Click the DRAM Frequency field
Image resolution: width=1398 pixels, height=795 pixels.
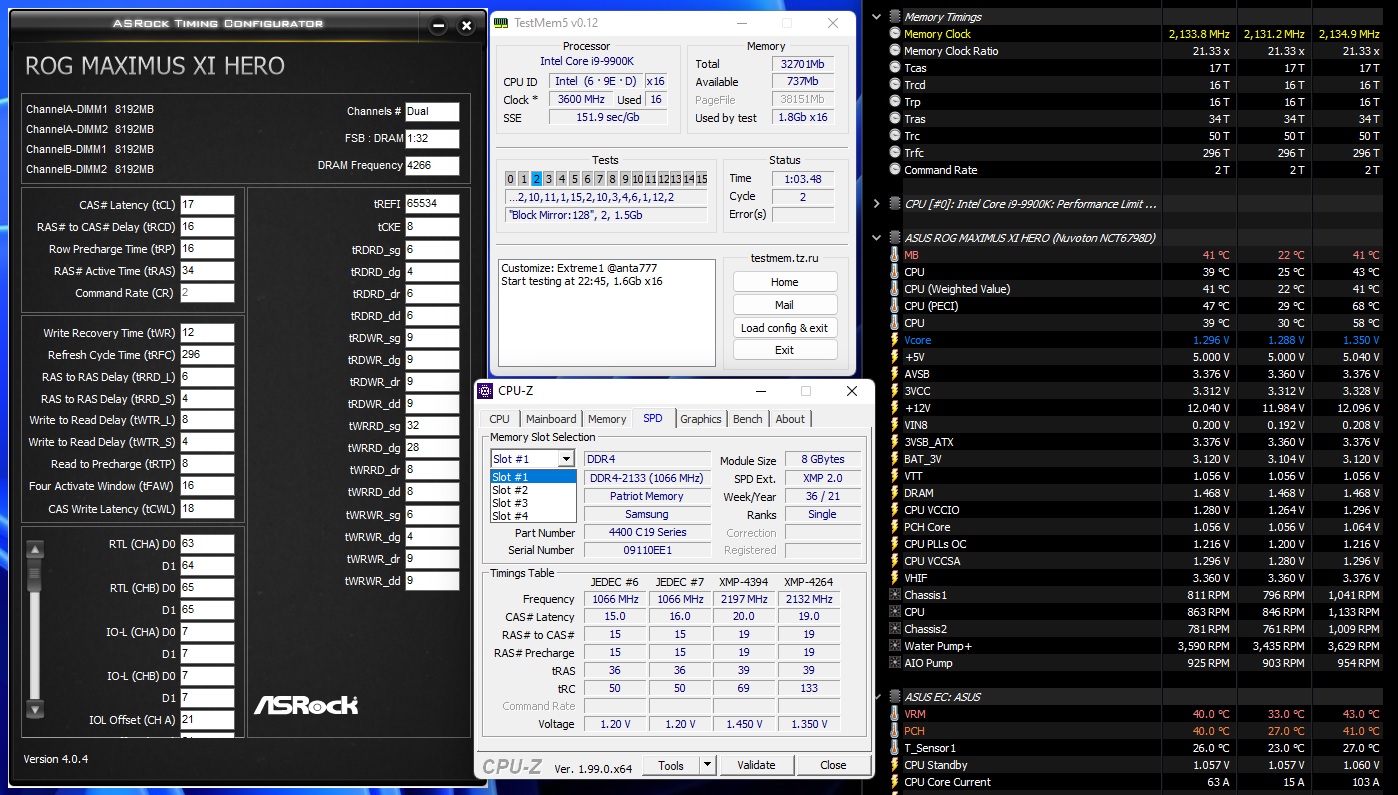pos(432,166)
